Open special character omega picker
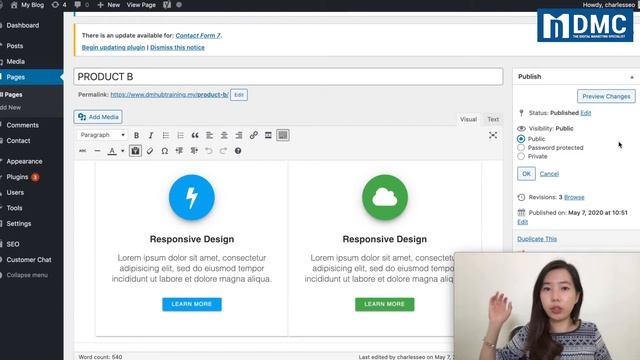640x360 pixels. pos(164,151)
